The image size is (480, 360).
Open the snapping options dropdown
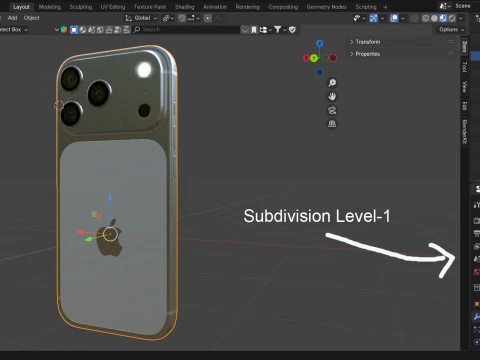point(194,18)
